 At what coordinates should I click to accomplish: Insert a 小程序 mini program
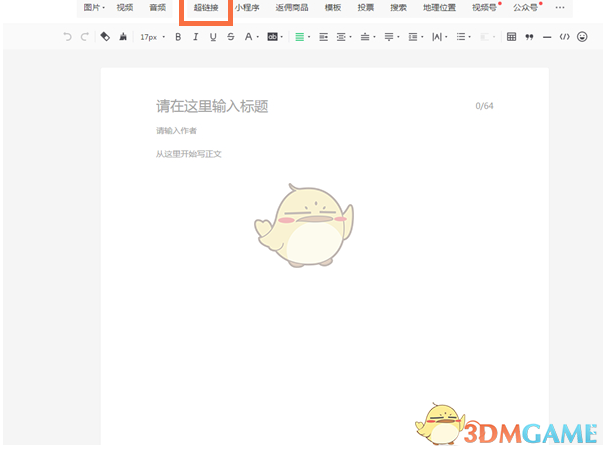247,7
